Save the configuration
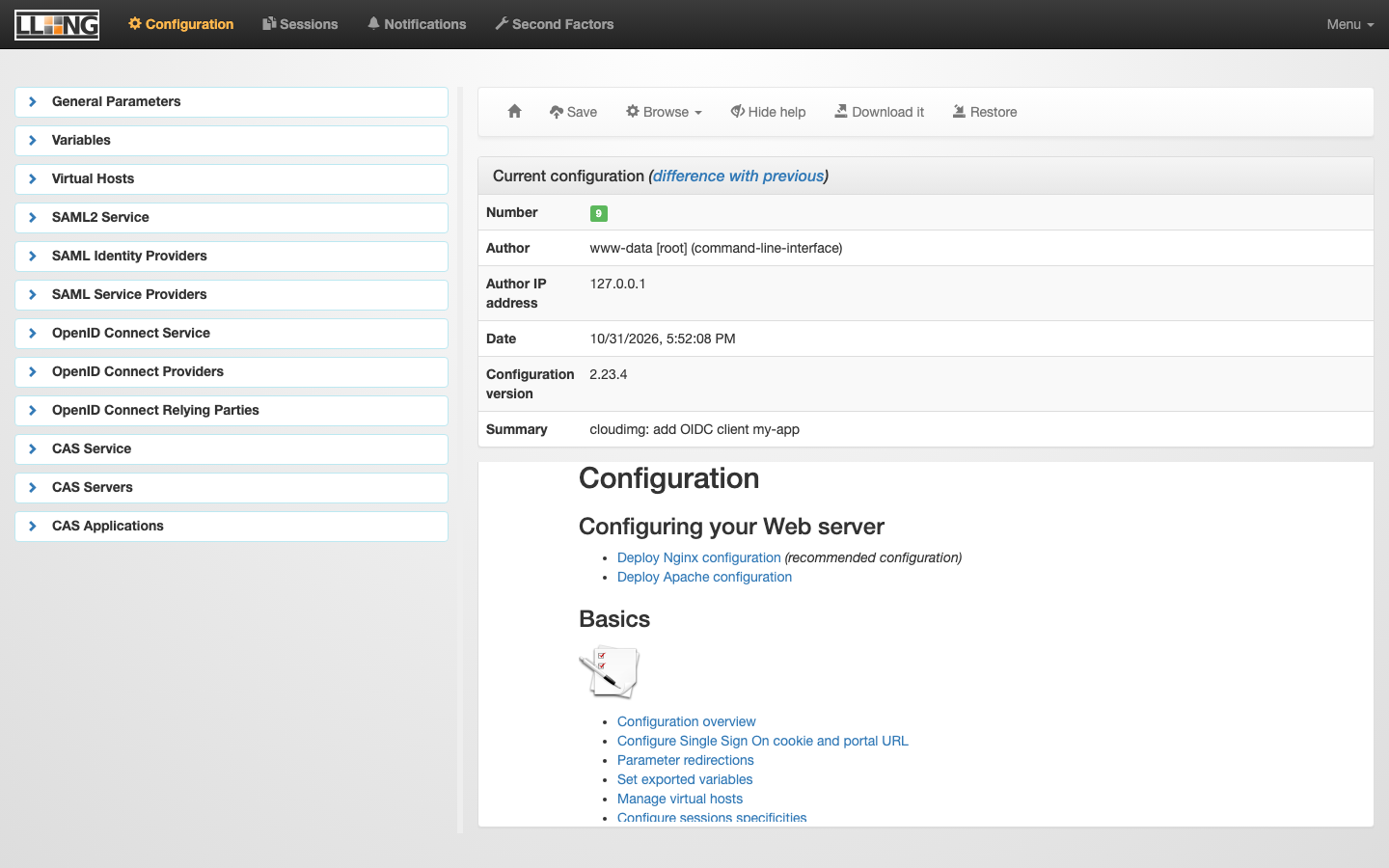 point(573,112)
